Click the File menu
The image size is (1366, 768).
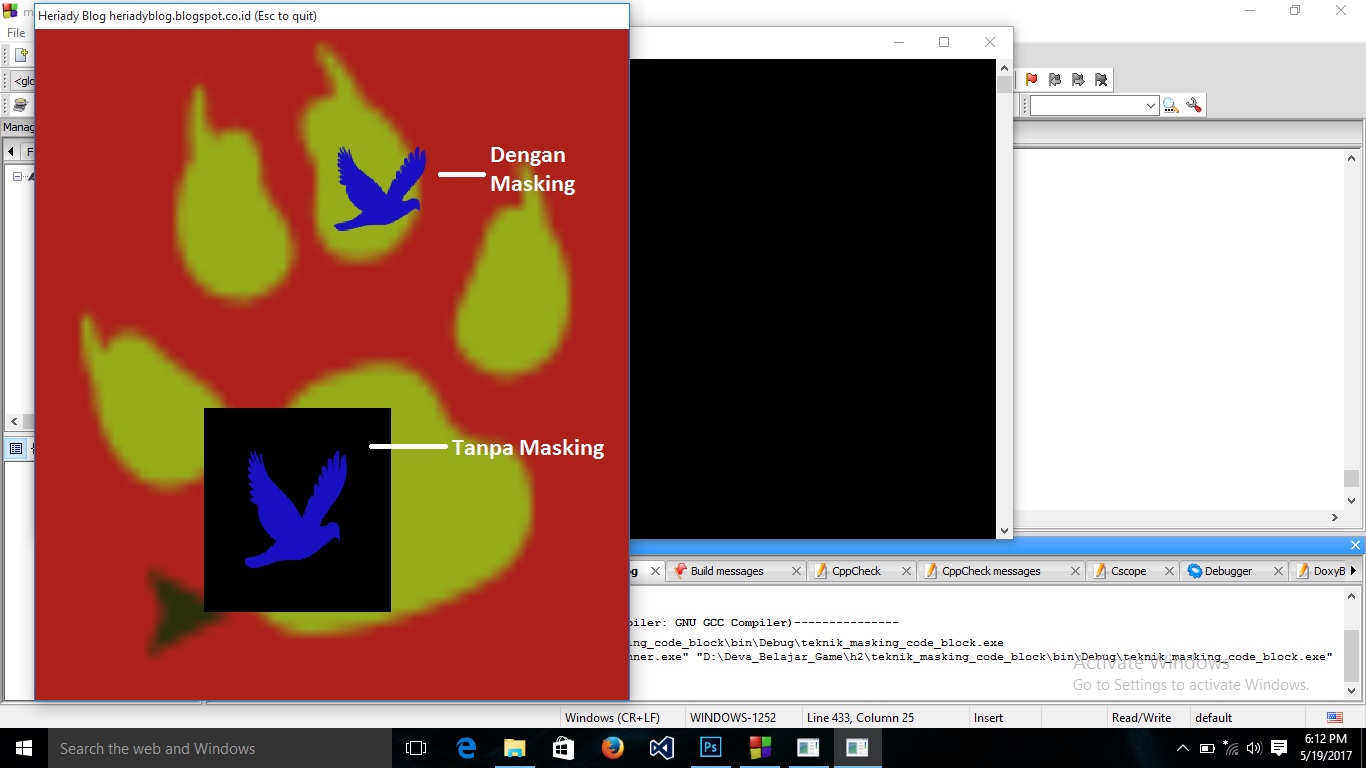pyautogui.click(x=15, y=32)
